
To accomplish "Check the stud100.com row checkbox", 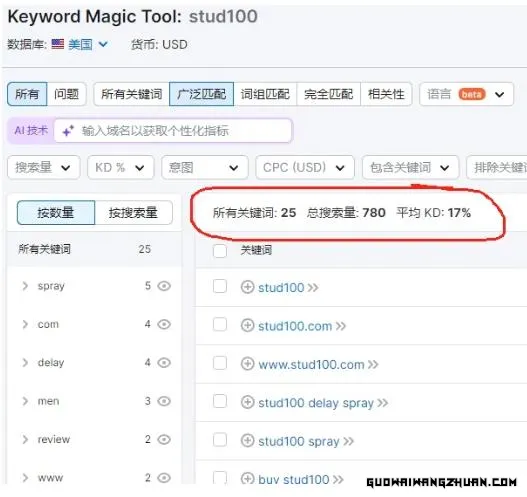I will point(220,325).
